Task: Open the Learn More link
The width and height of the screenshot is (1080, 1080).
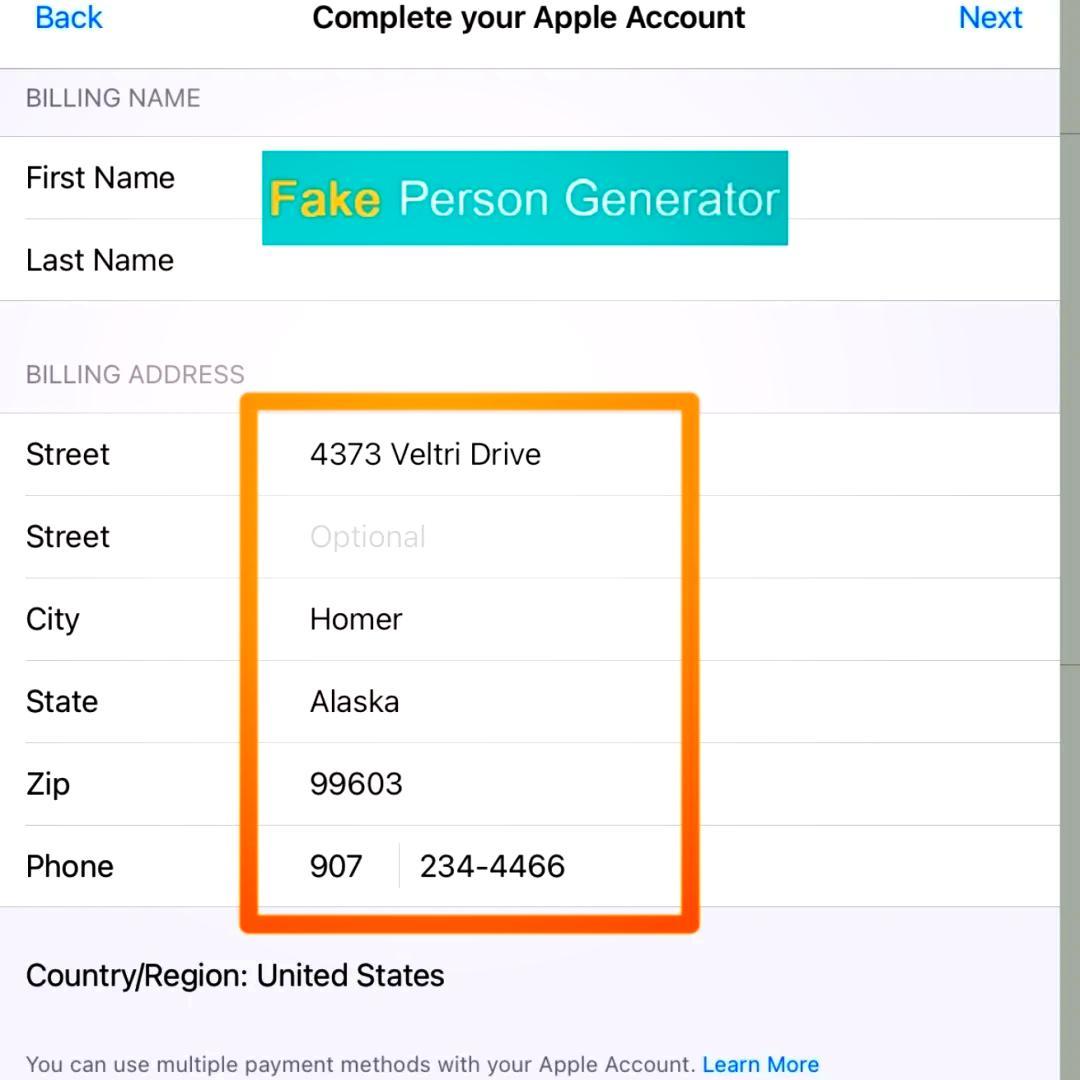Action: coord(760,1064)
